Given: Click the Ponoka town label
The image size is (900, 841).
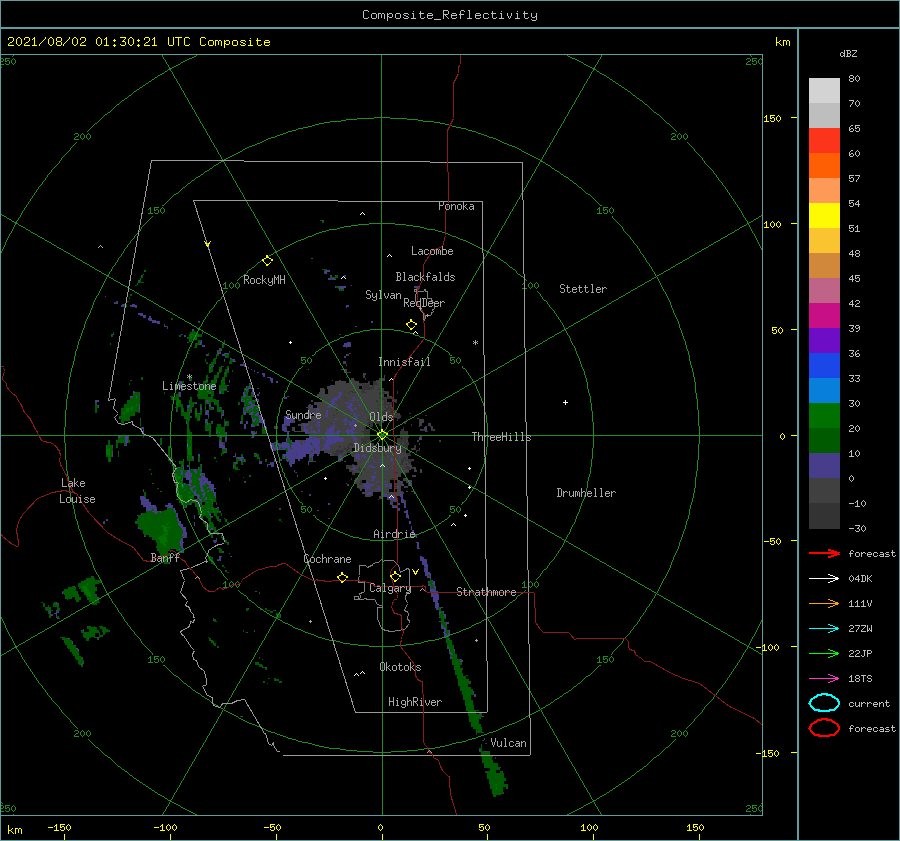Looking at the screenshot, I should pos(456,206).
